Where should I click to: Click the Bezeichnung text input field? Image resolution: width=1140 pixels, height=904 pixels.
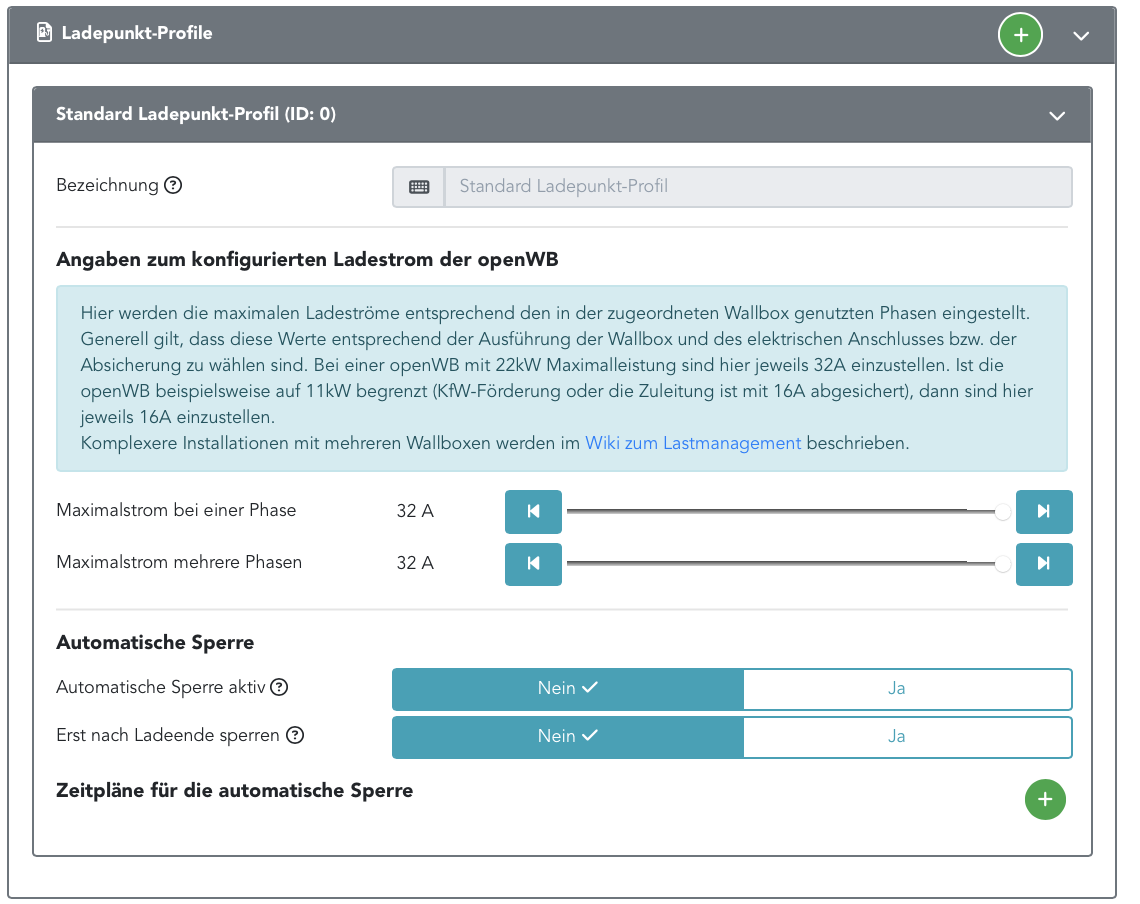(x=757, y=187)
